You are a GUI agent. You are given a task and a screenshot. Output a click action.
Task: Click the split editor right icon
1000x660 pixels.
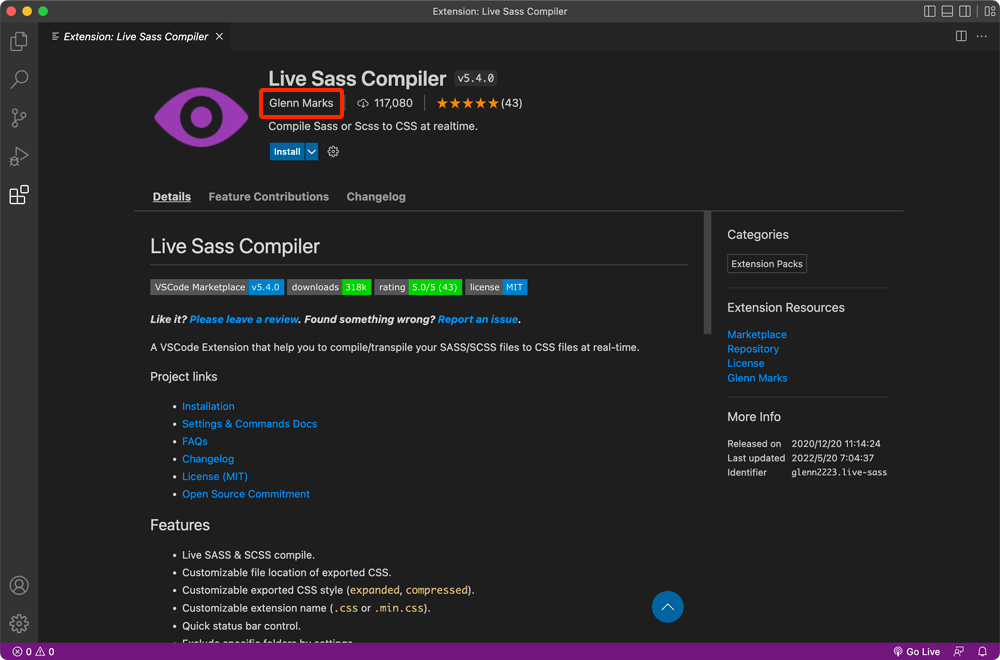click(x=961, y=36)
